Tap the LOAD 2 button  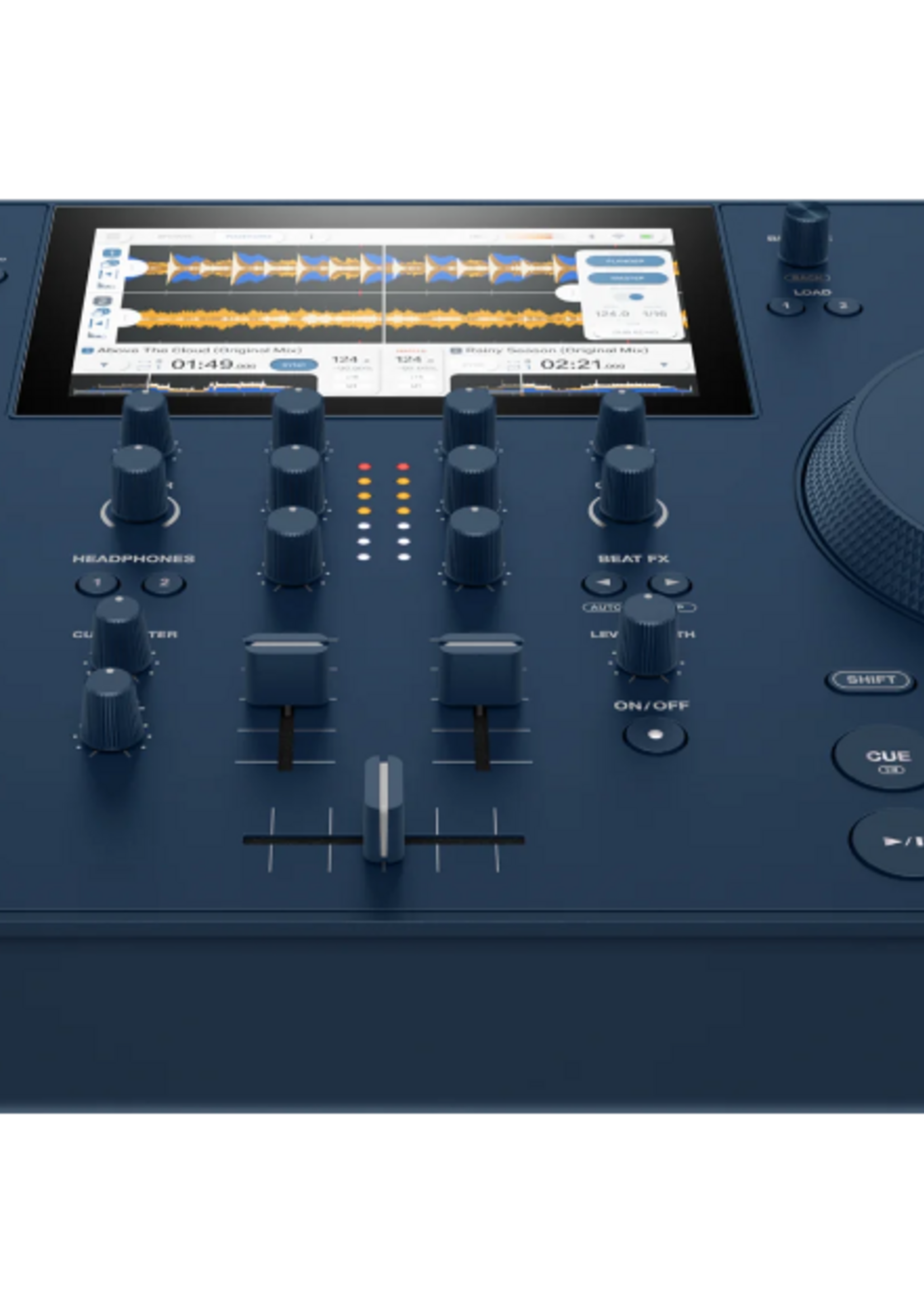(843, 307)
